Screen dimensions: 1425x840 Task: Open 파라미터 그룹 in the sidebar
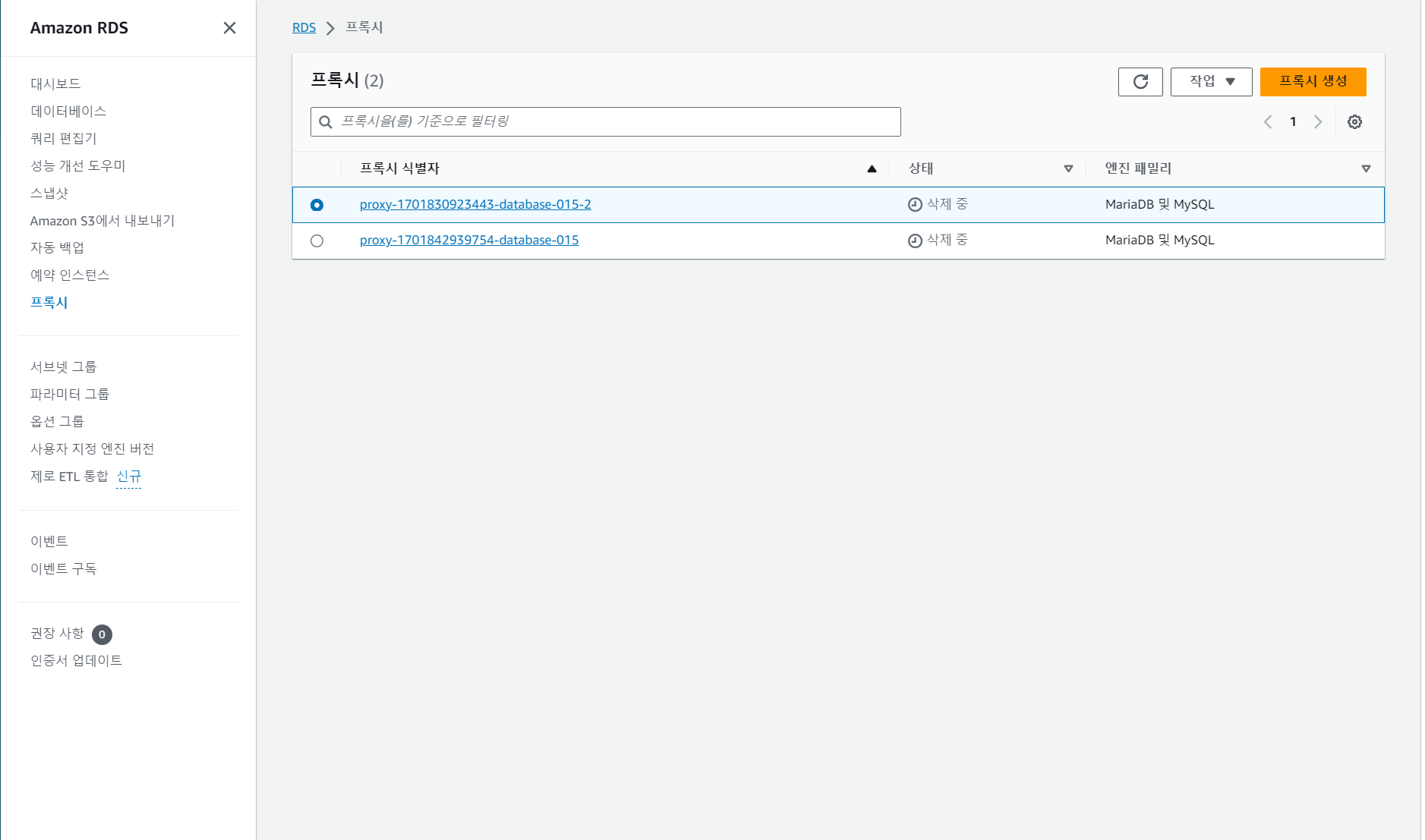(x=70, y=394)
